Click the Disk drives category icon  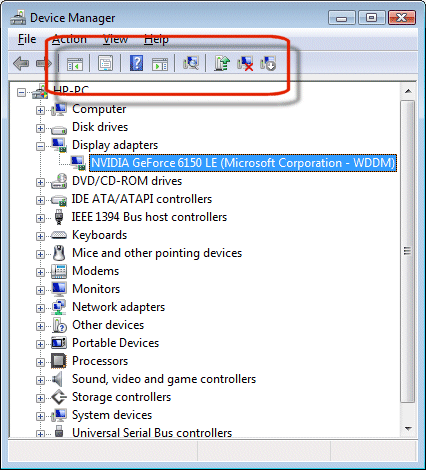pyautogui.click(x=59, y=129)
